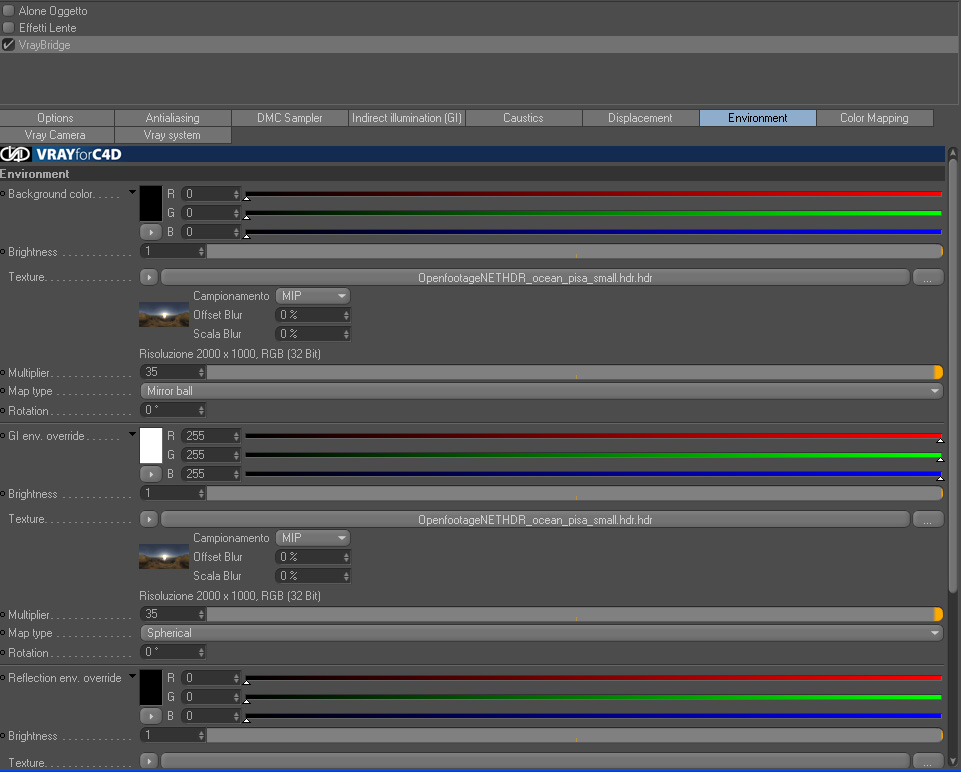Screen dimensions: 961x772
Task: Click the GI override OpenfootageNETHDR texture button
Action: click(535, 520)
